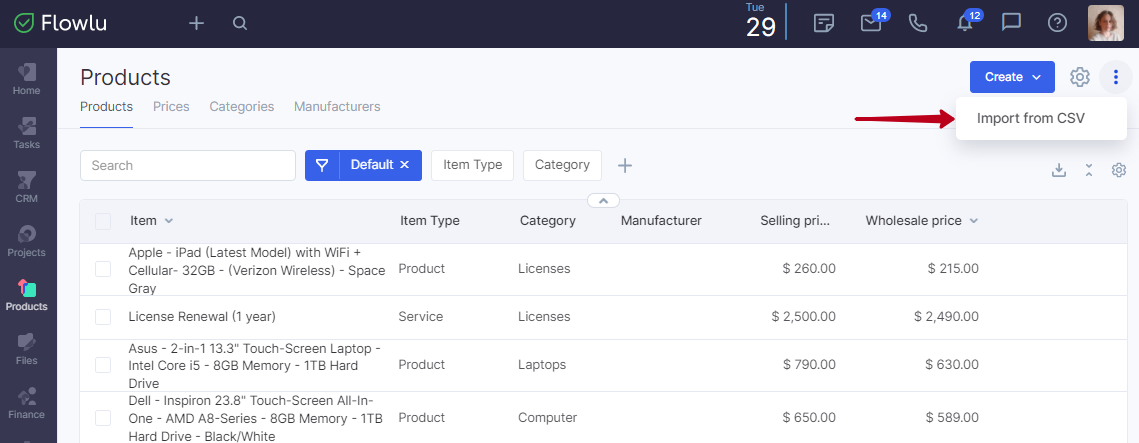Screen dimensions: 1139x443
Task: Open the Category filter dropdown
Action: 562,165
